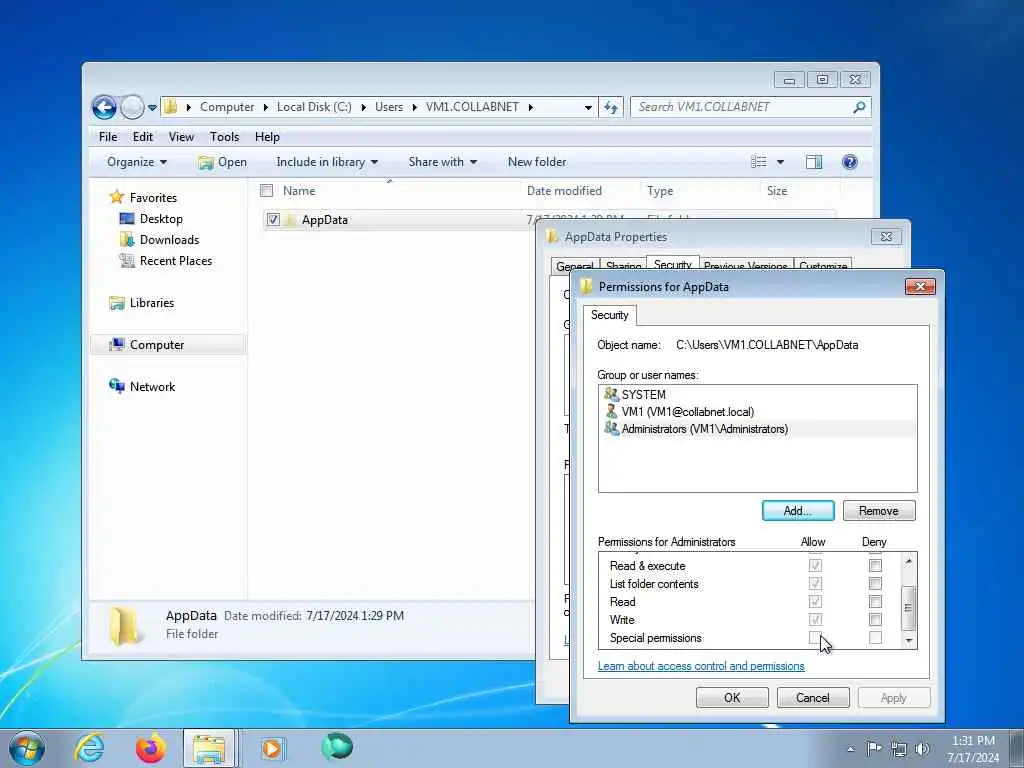
Task: Click the search magnifier icon in Explorer
Action: point(859,107)
